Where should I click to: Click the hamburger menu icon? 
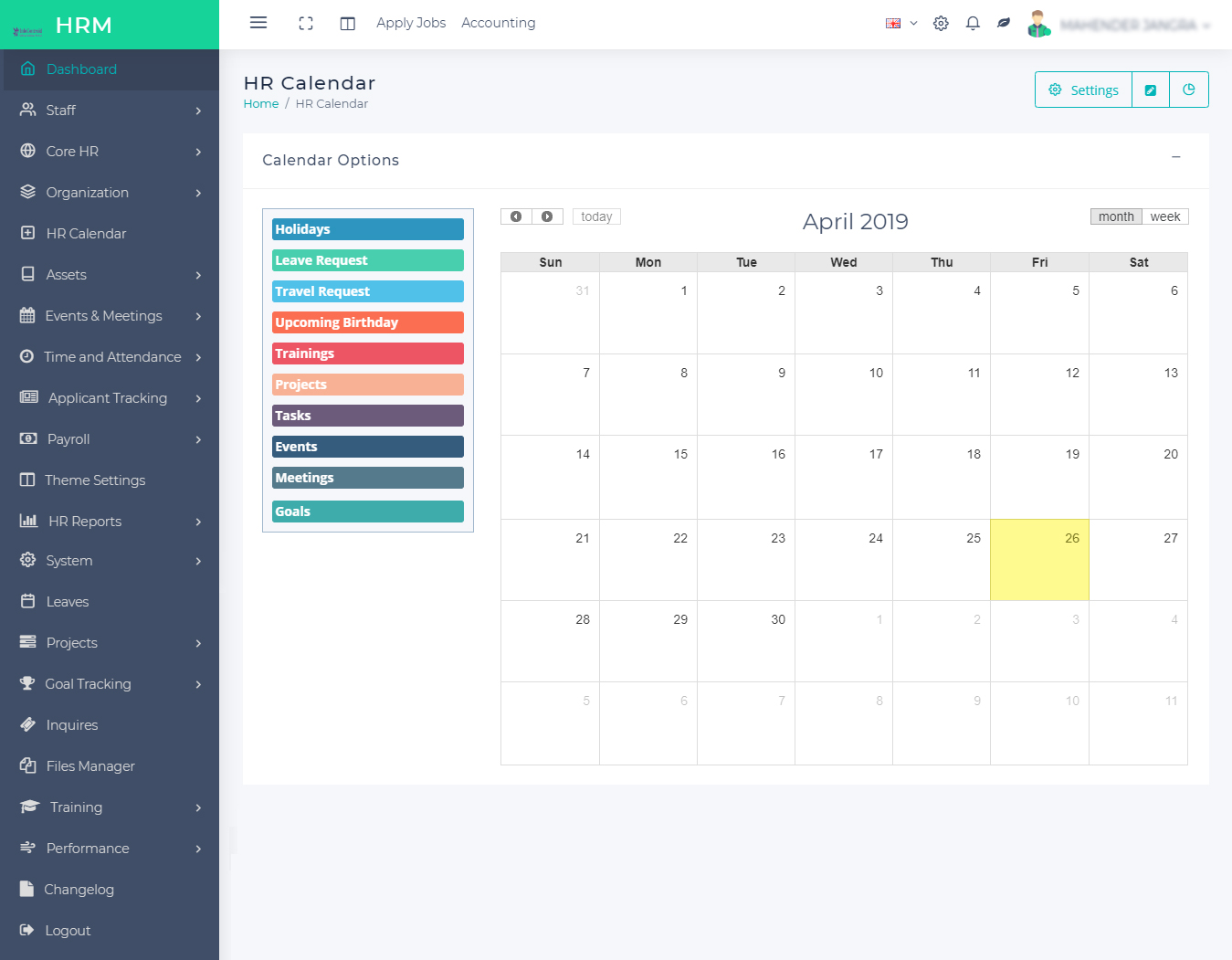[258, 23]
